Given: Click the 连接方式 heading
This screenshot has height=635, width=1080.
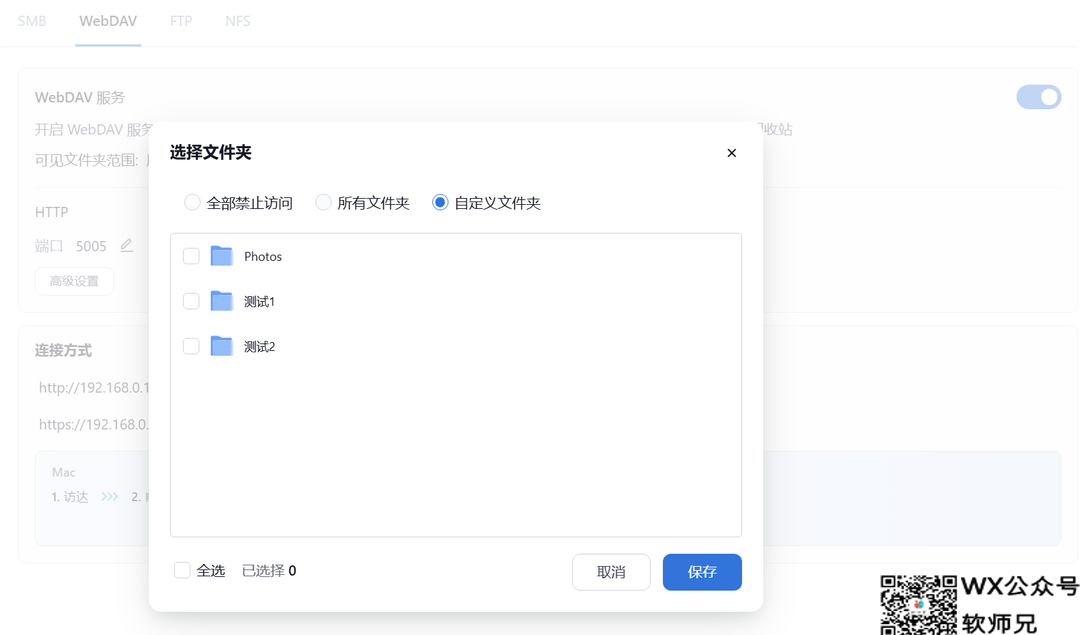Looking at the screenshot, I should tap(63, 351).
